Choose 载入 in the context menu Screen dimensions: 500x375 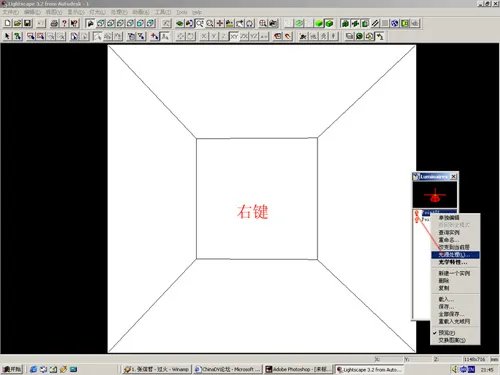click(455, 299)
